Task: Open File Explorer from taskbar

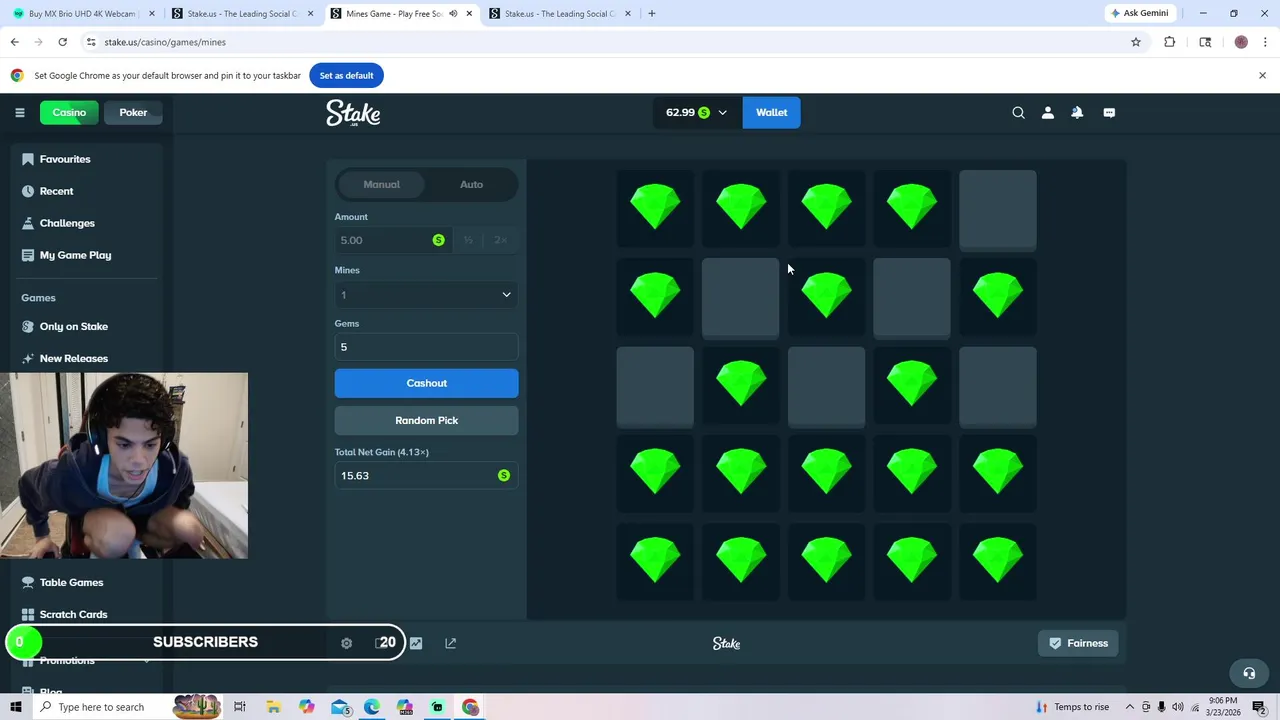Action: pos(273,707)
